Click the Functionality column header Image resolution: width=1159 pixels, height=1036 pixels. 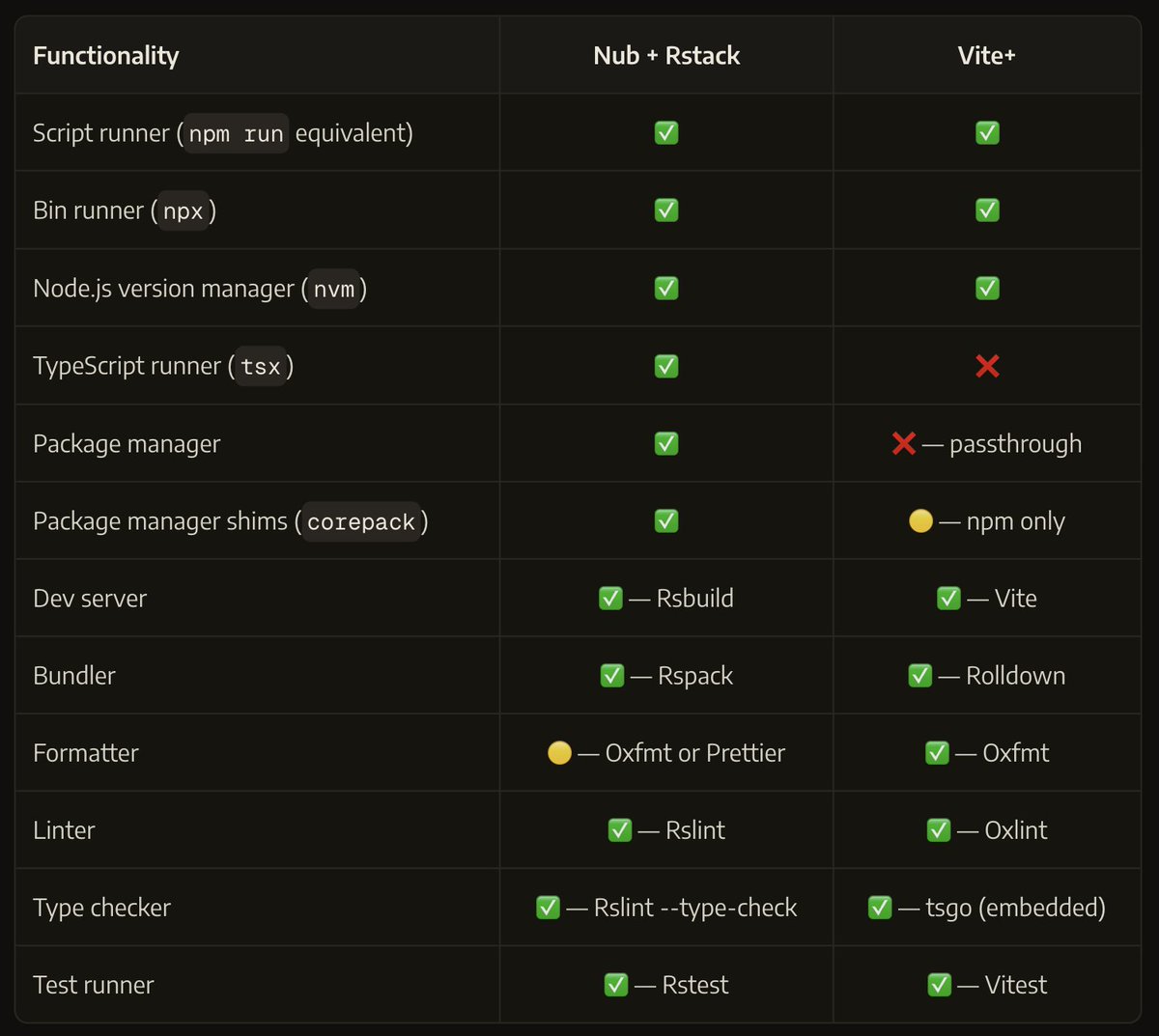106,56
